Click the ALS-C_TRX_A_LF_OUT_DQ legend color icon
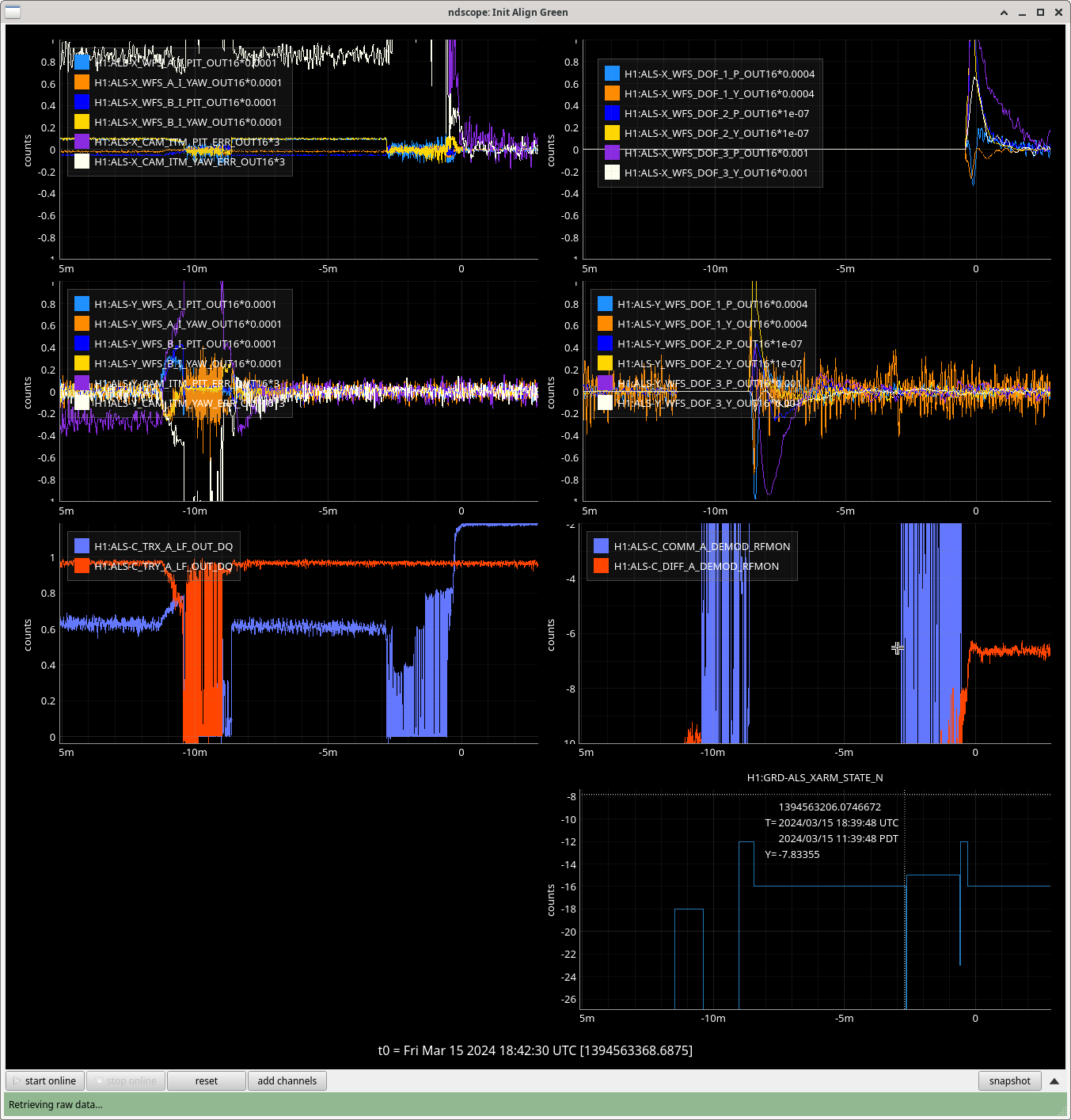The height and width of the screenshot is (1120, 1071). (82, 546)
